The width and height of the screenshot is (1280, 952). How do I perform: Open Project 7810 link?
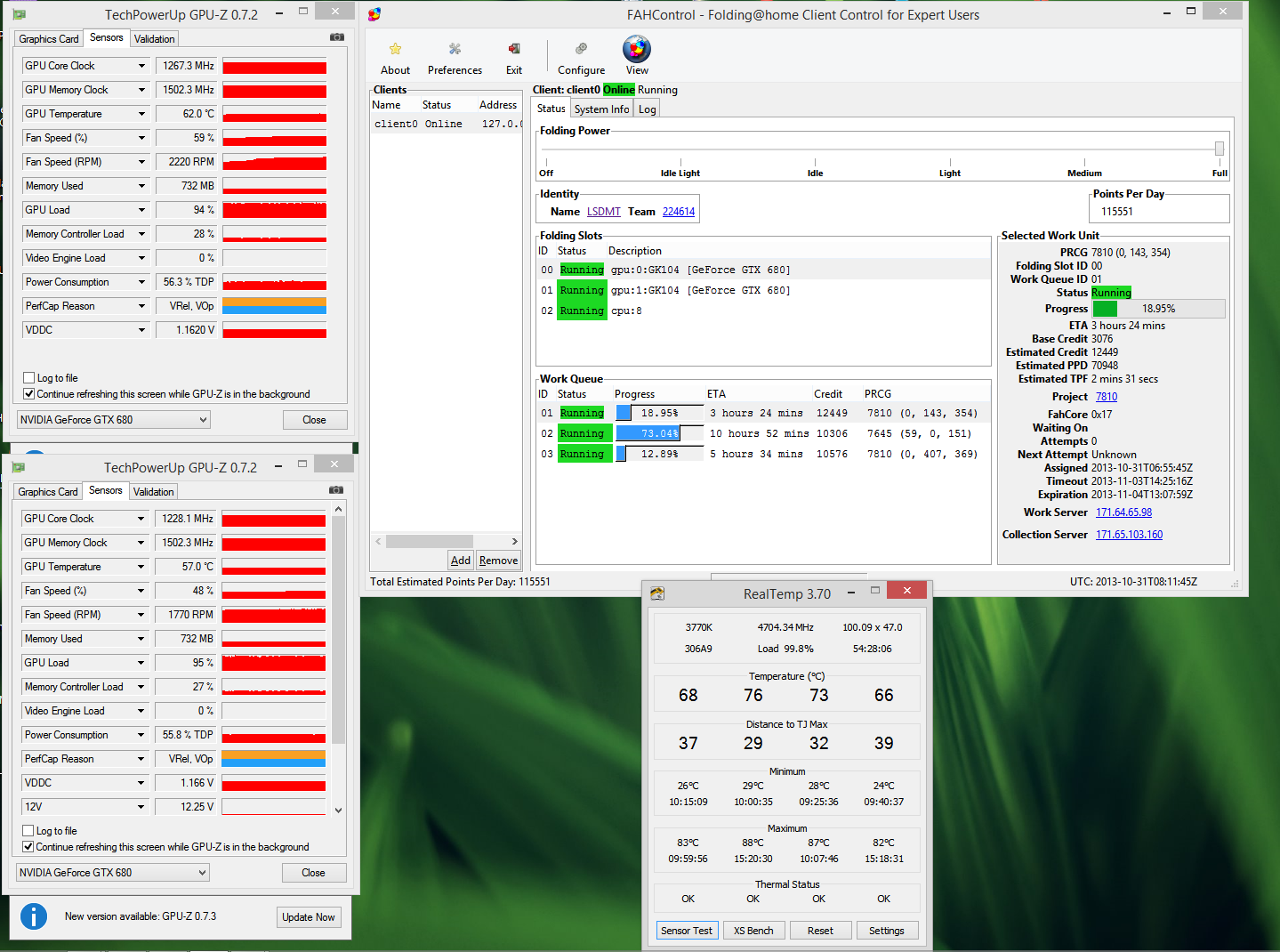point(1107,397)
